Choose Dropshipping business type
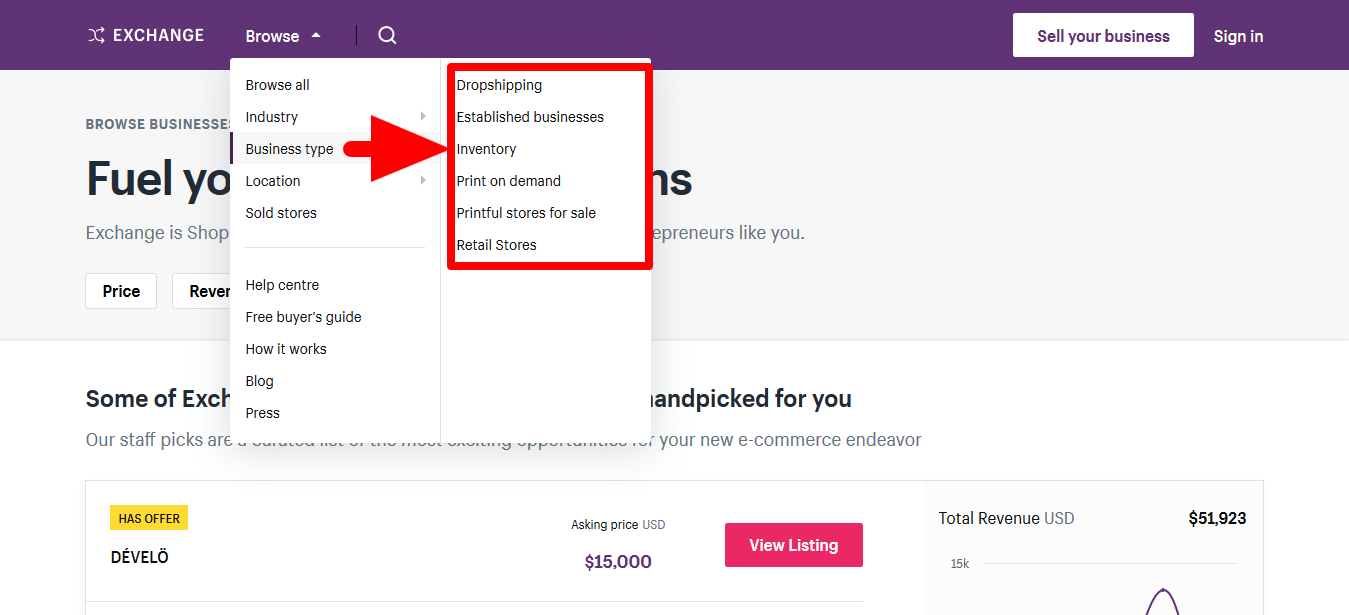The image size is (1349, 615). pos(499,85)
